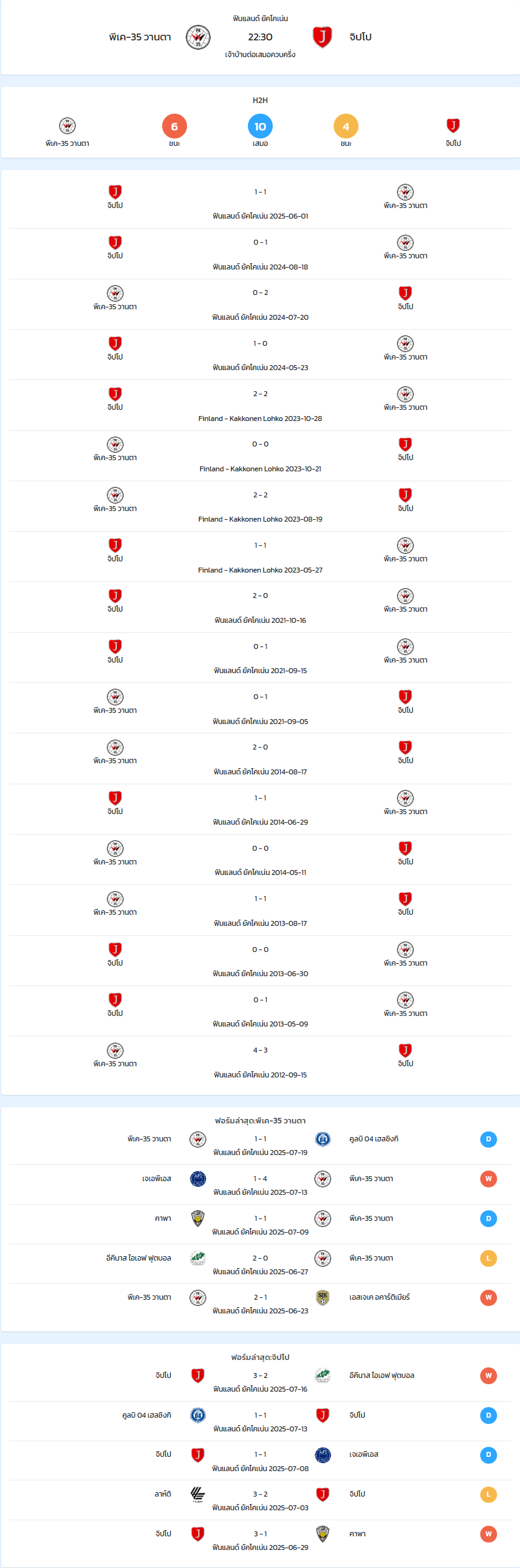
Task: Click the PK-35 Vantaa crest in match header
Action: 198,37
